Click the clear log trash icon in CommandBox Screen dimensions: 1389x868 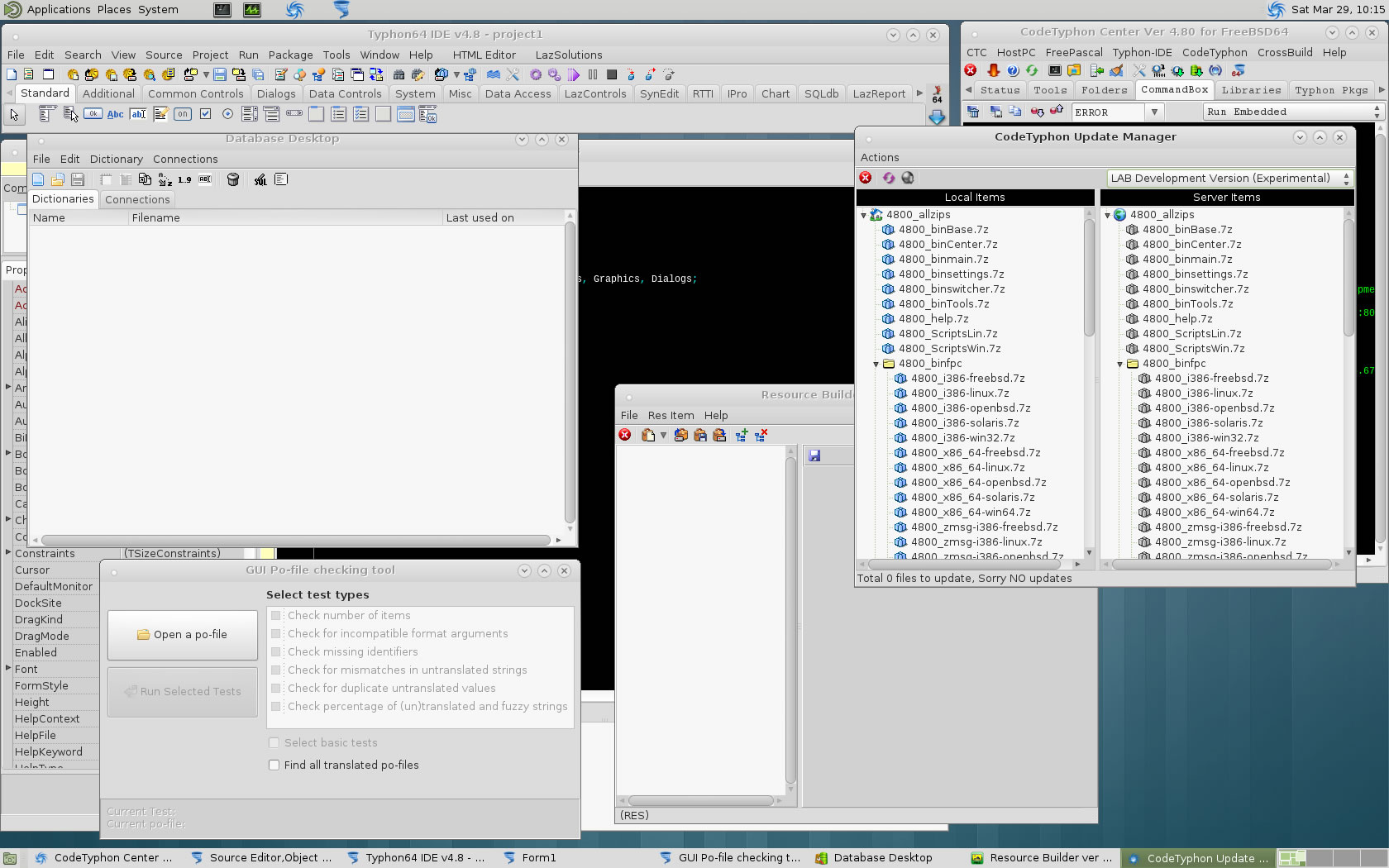coord(973,112)
